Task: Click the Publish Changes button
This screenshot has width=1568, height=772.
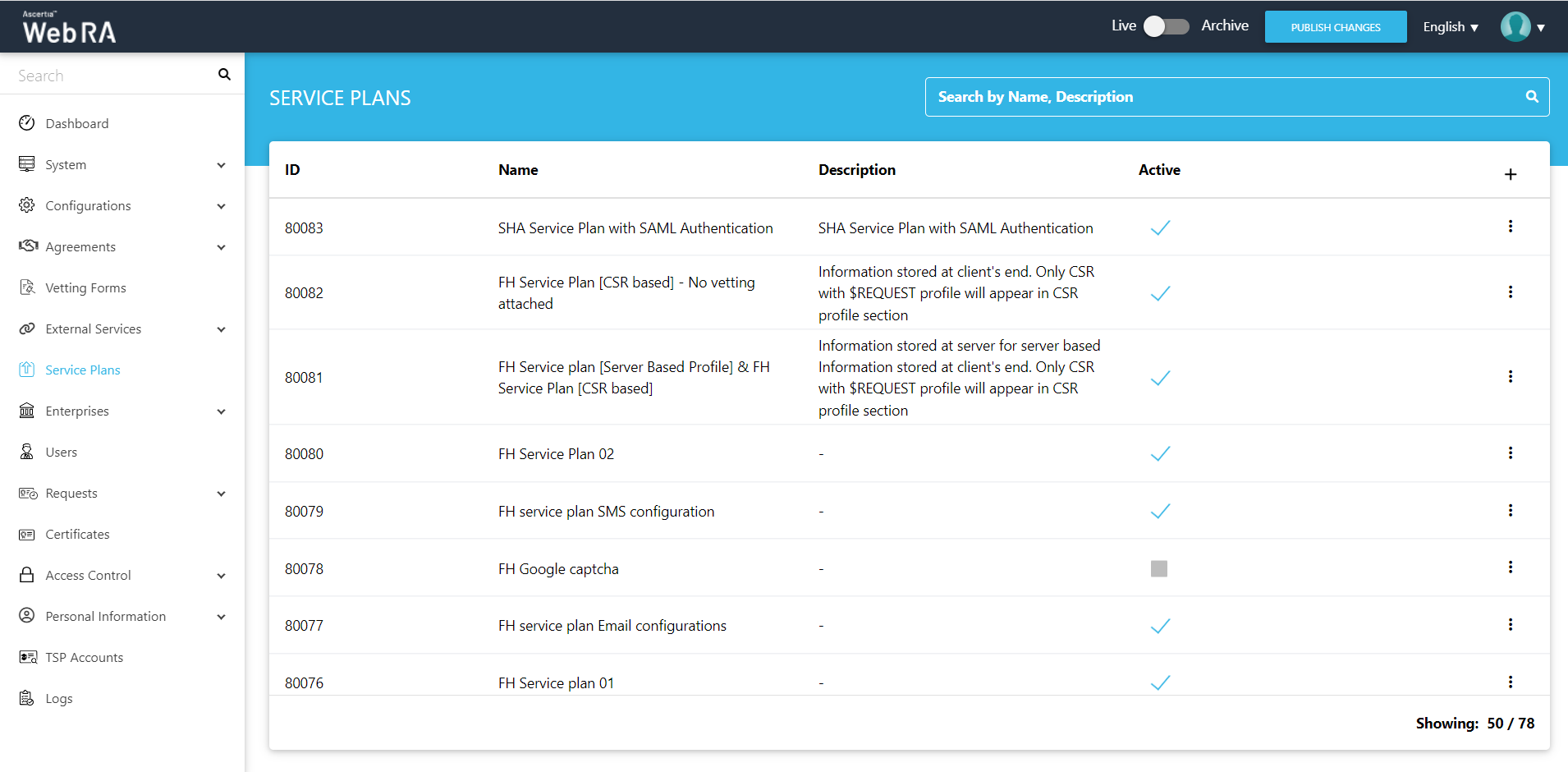Action: pos(1335,27)
